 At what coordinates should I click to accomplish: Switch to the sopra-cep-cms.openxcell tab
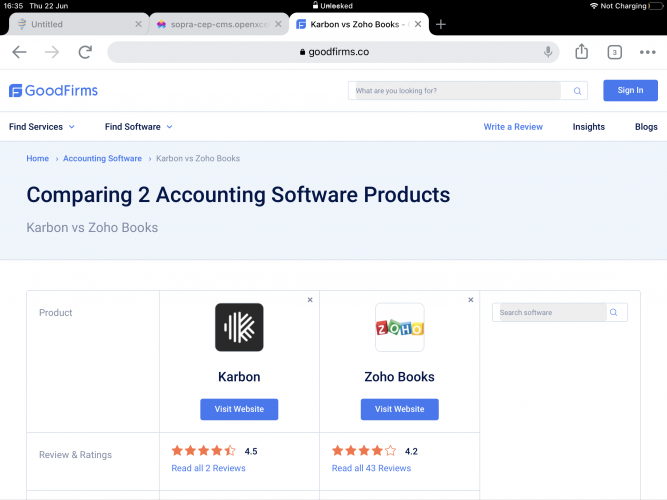click(219, 24)
